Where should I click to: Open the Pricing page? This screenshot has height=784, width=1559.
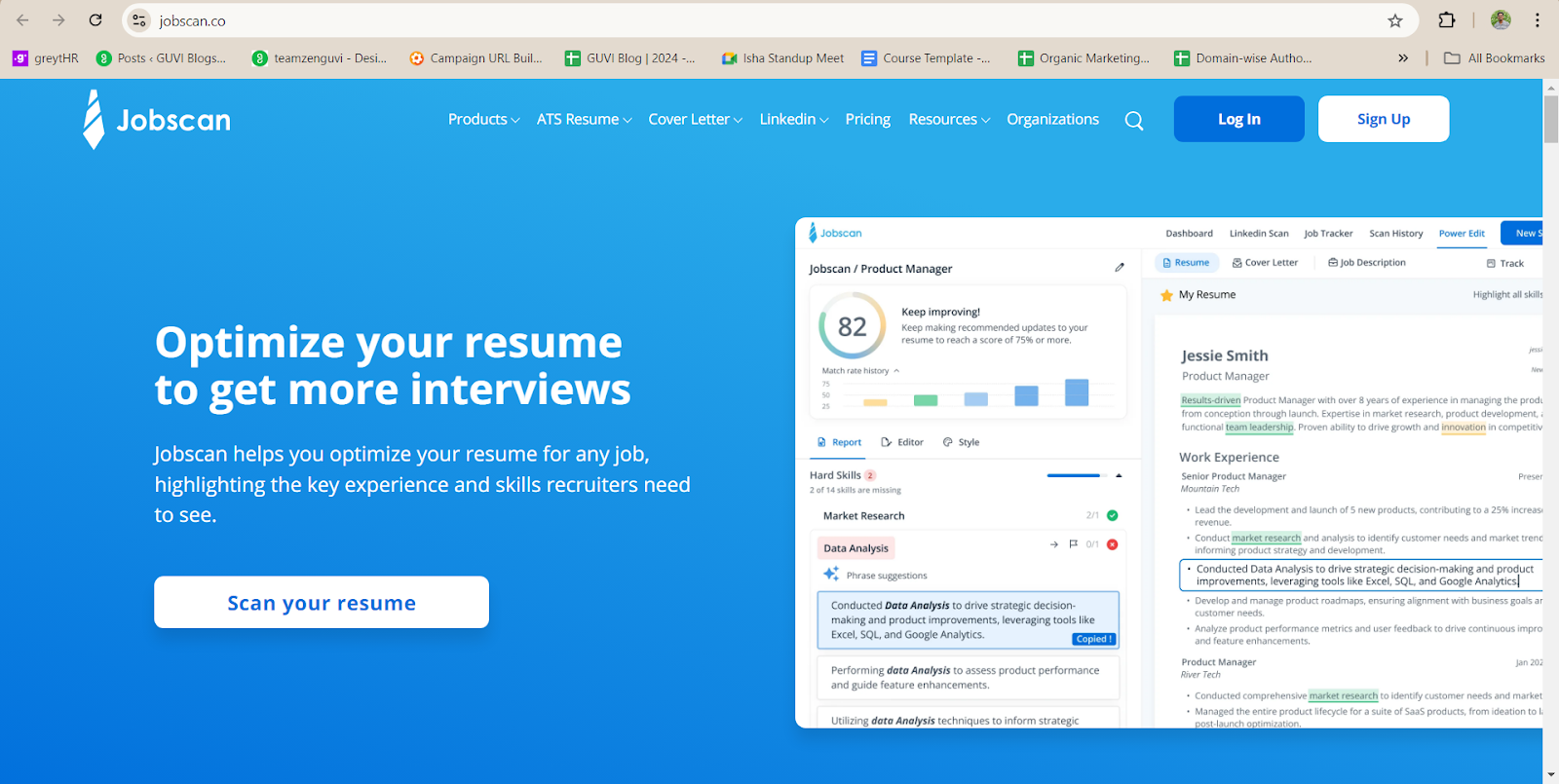coord(867,119)
